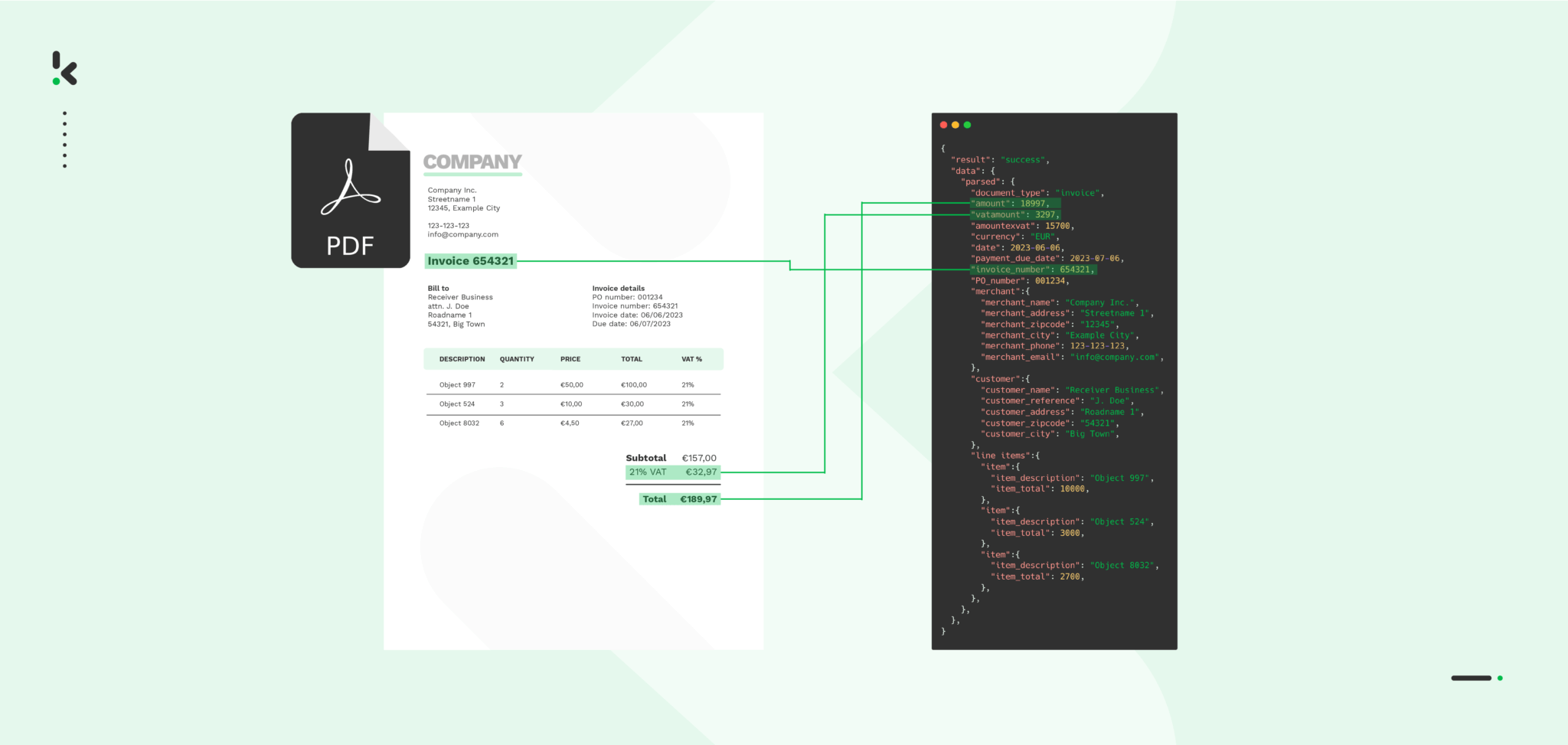Toggle the "invoice_number": 654321 highlight
The height and width of the screenshot is (745, 1568).
[x=1033, y=269]
